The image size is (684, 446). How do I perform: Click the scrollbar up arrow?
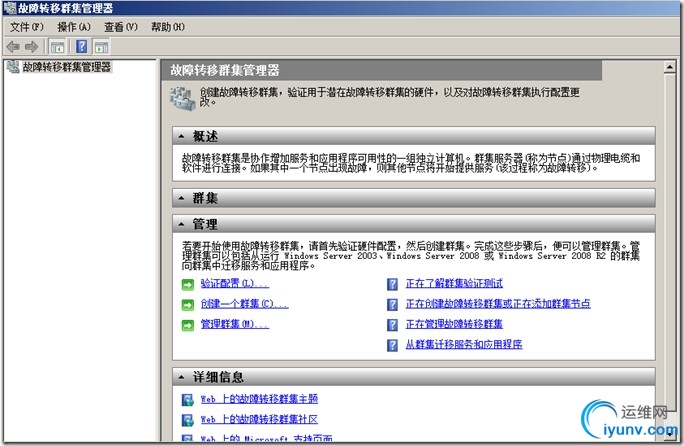670,67
